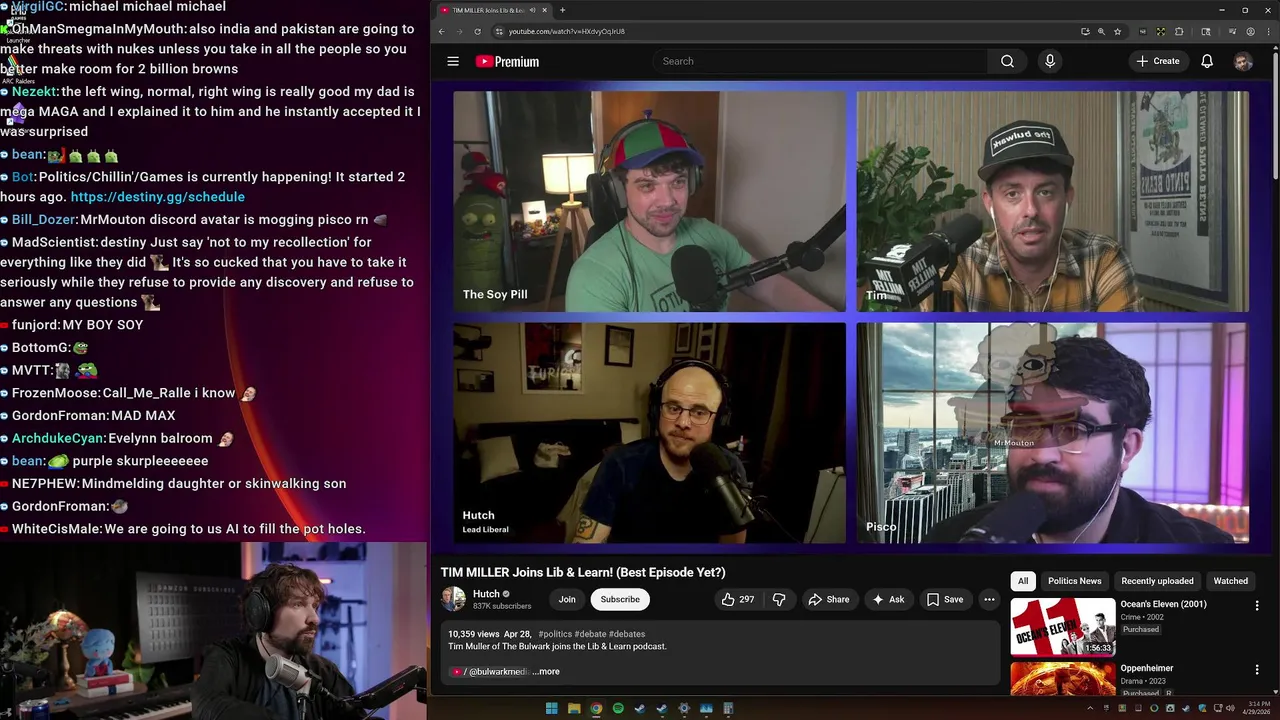
Task: Select the Politics News filter chip
Action: [x=1075, y=581]
